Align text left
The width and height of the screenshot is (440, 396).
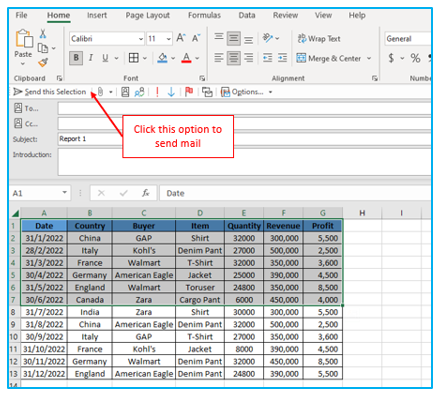[219, 58]
